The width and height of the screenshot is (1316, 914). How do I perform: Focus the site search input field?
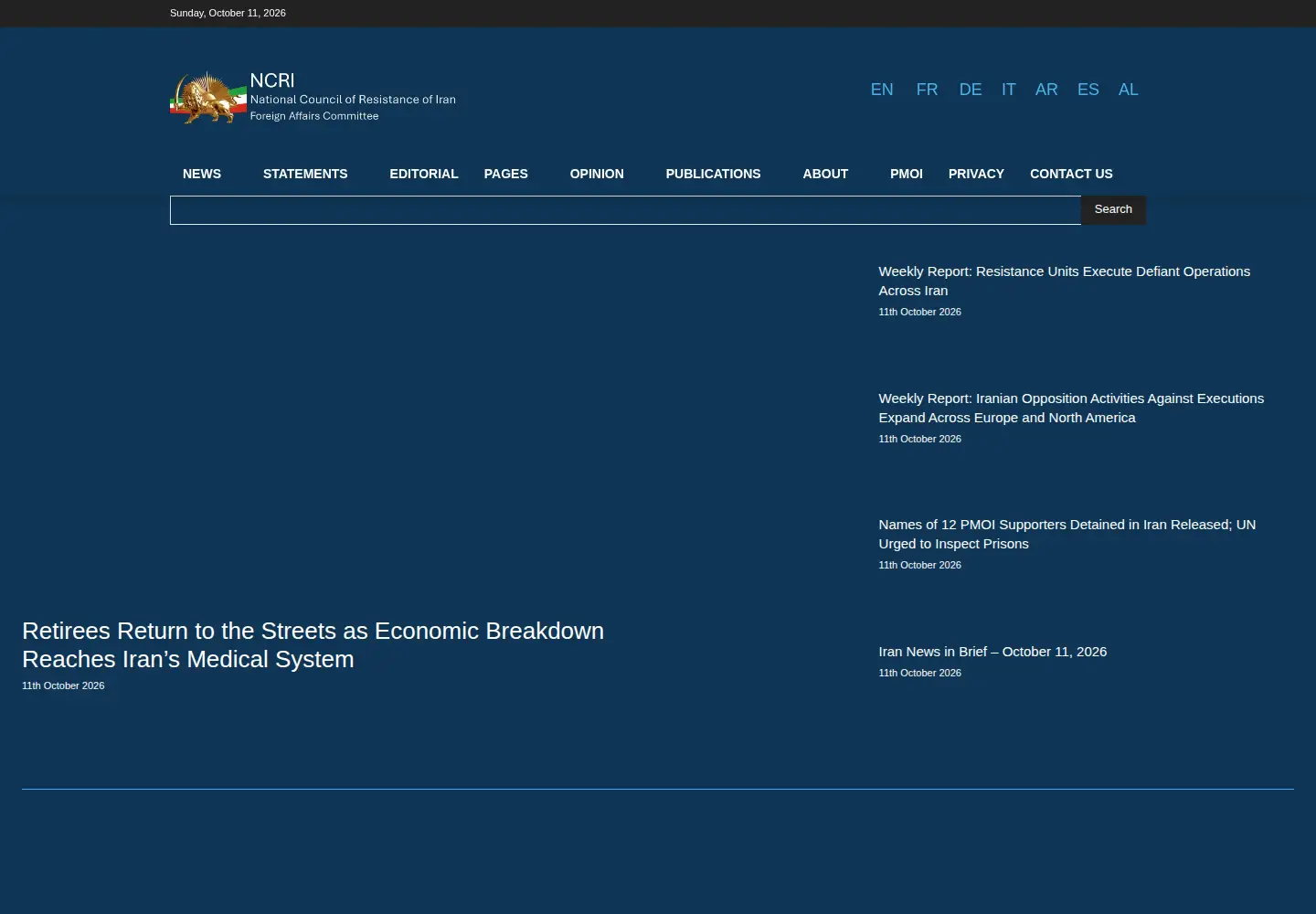625,210
